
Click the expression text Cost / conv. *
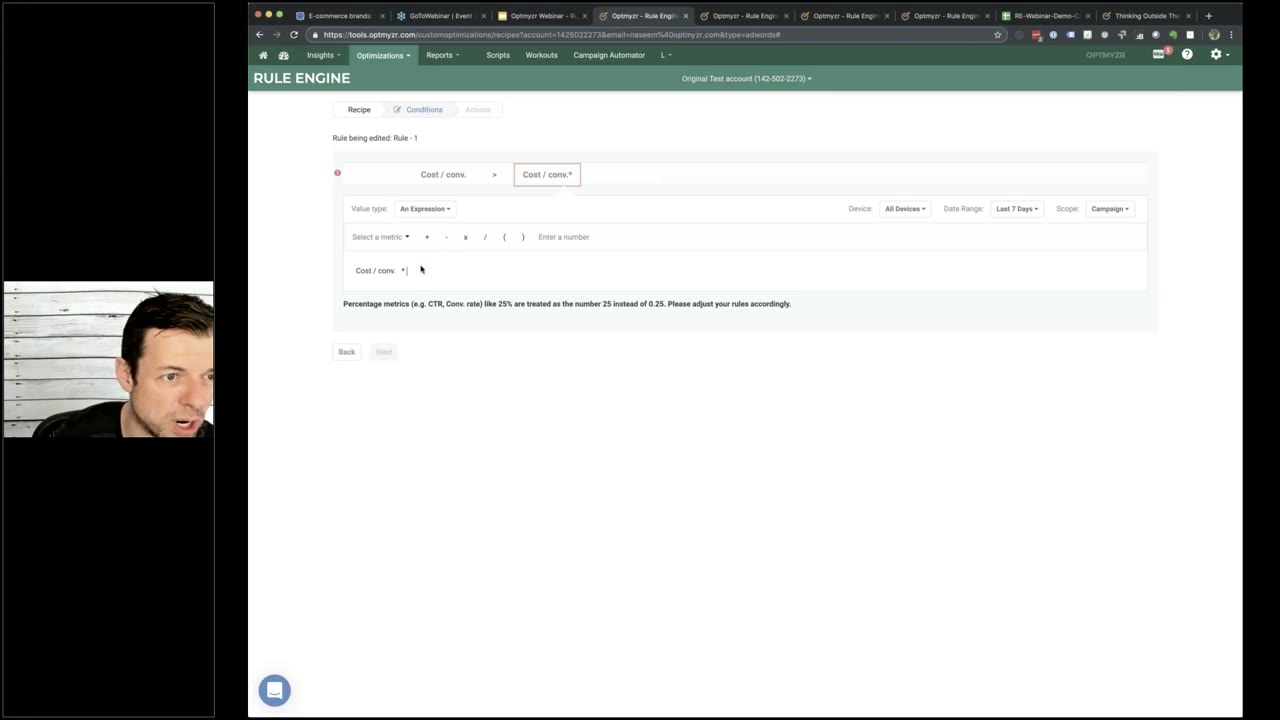[381, 271]
